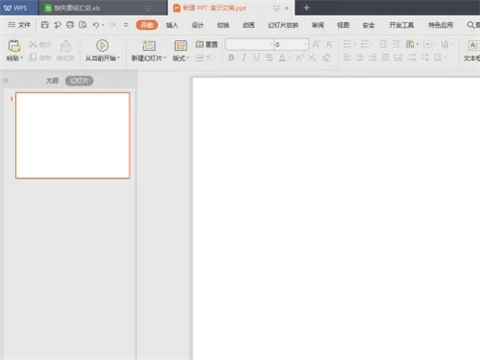Toggle Underline formatting

(256, 58)
